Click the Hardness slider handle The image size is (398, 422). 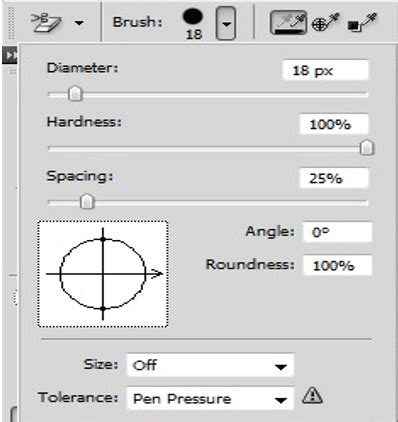367,147
